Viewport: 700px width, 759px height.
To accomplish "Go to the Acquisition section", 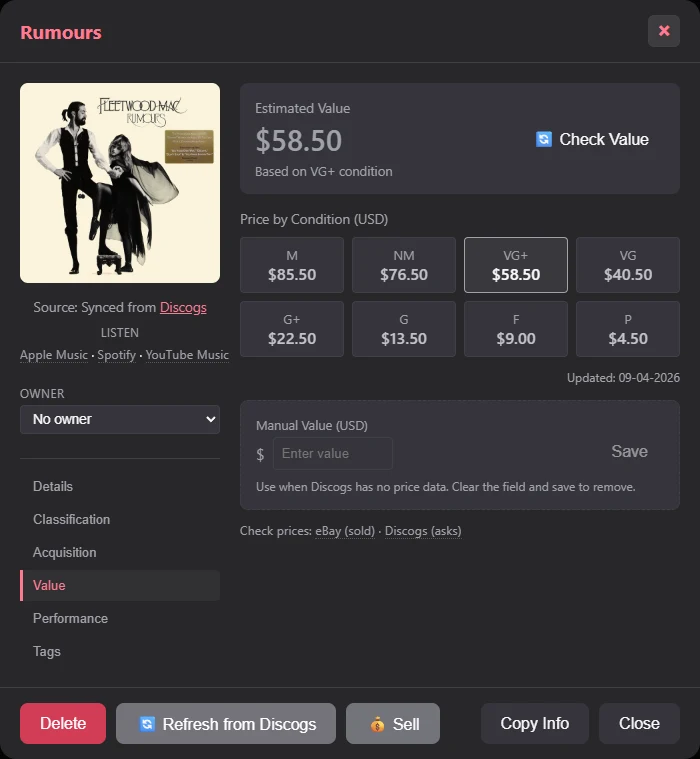I will click(120, 552).
